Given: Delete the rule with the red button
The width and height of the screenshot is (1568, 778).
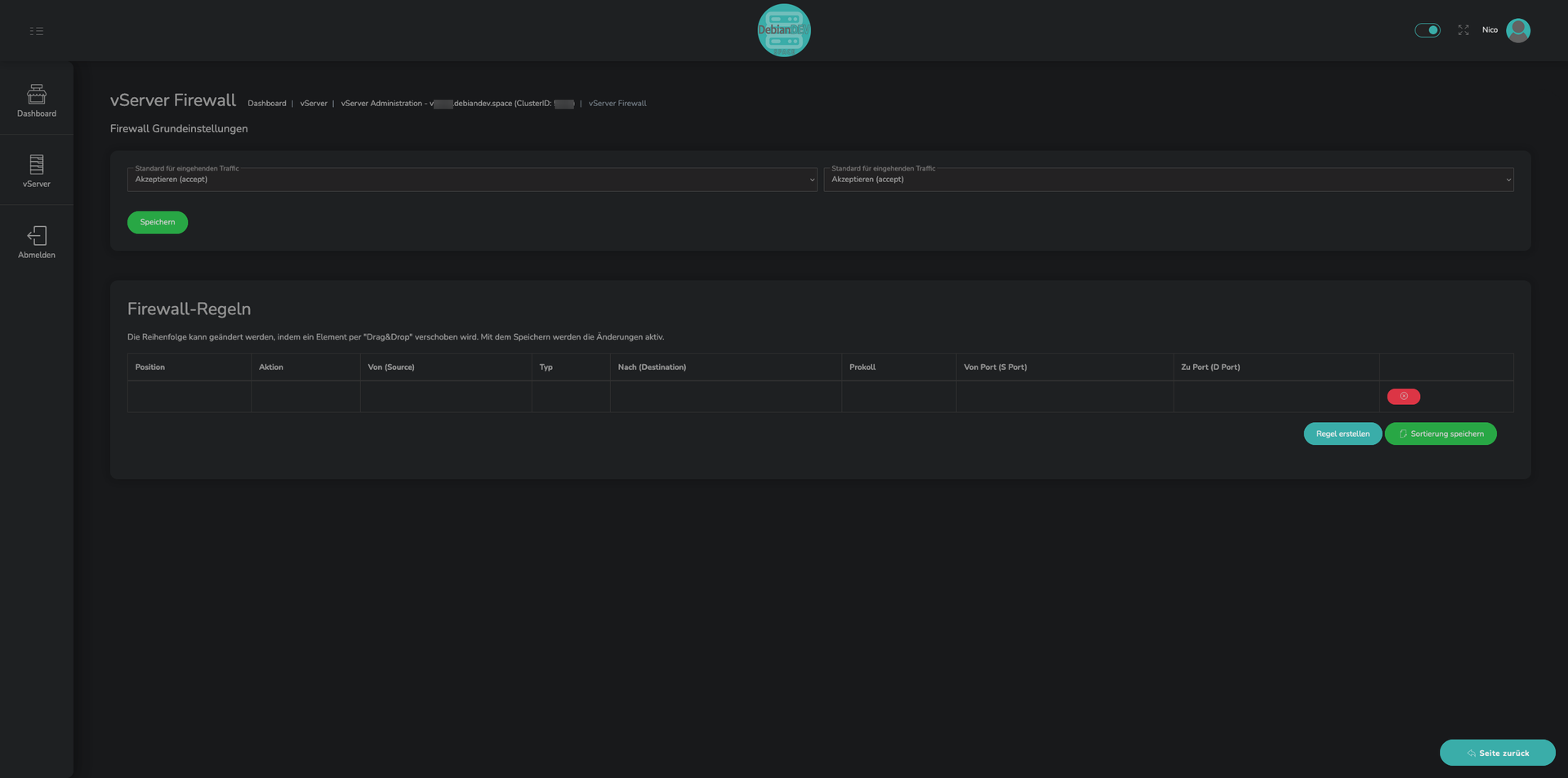Looking at the screenshot, I should tap(1403, 397).
